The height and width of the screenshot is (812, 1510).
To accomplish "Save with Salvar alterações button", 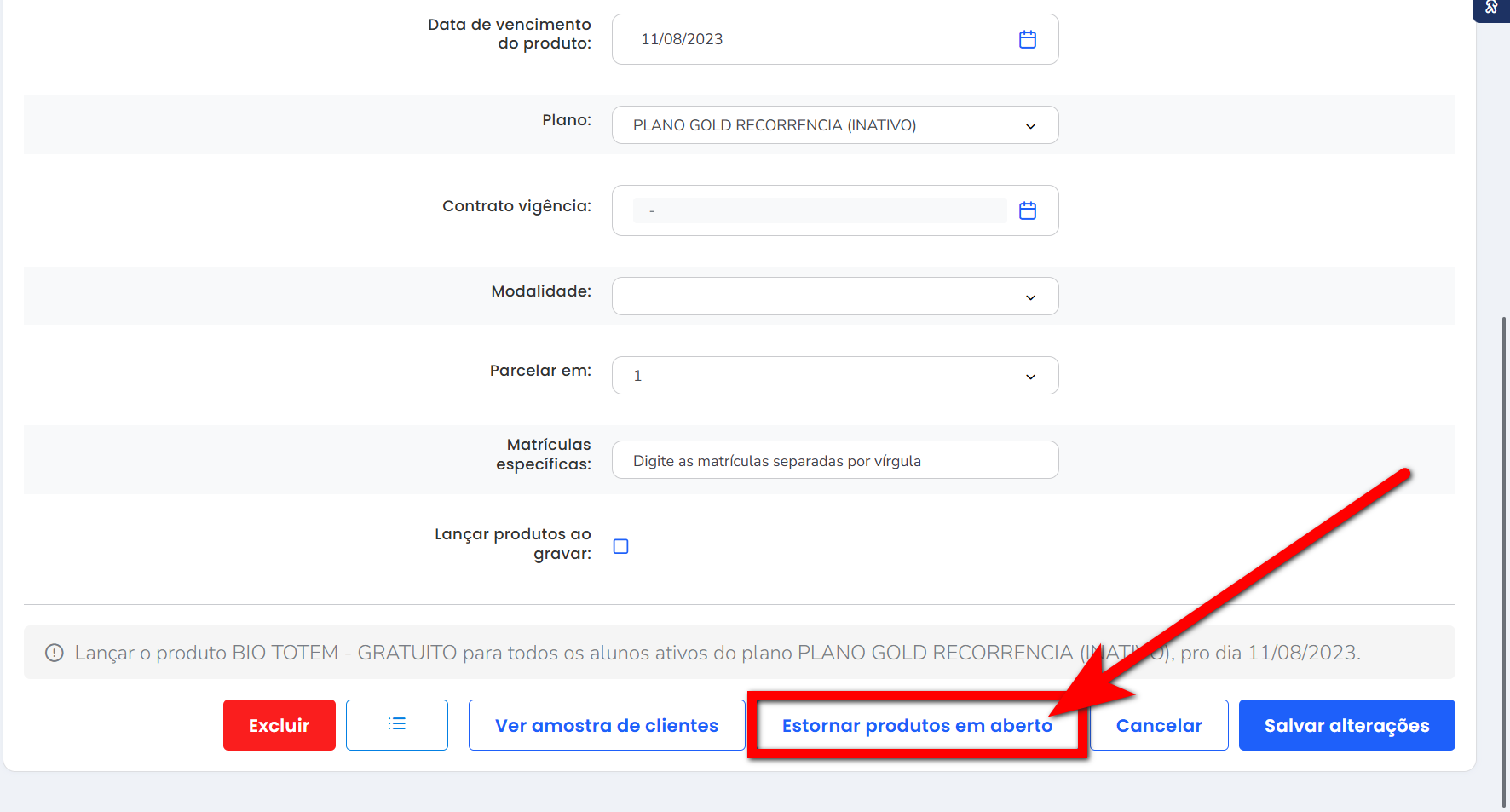I will coord(1346,725).
